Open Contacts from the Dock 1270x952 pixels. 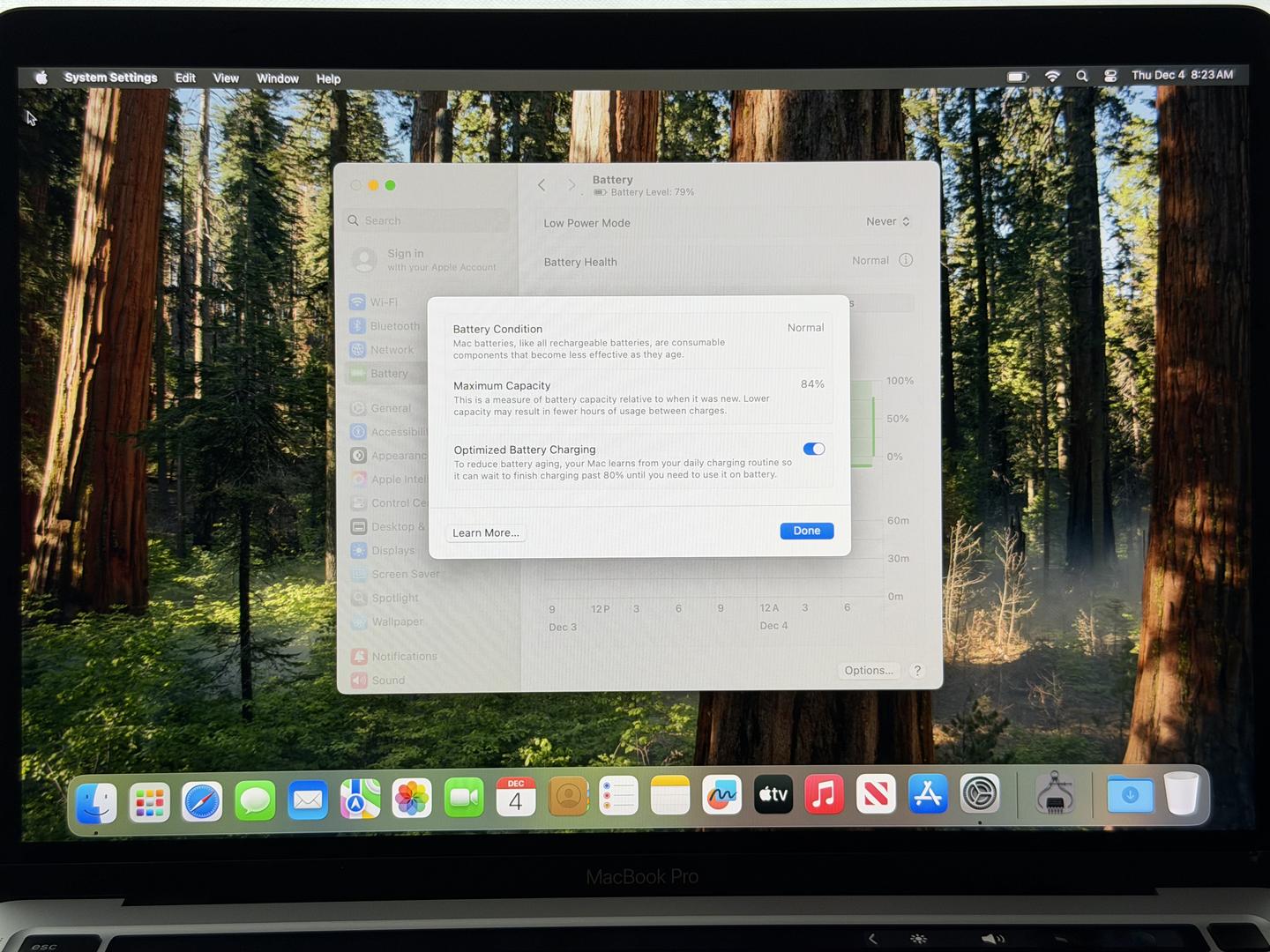[x=568, y=798]
